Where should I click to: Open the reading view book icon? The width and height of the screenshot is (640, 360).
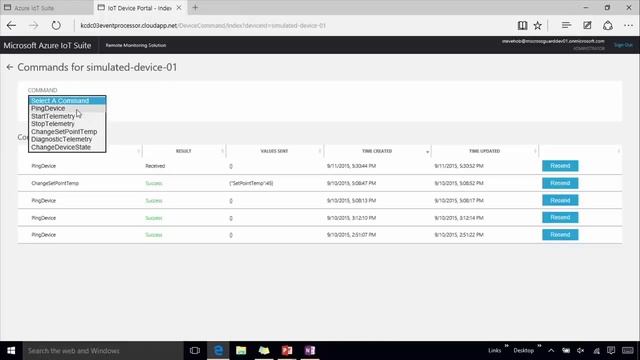tap(522, 25)
